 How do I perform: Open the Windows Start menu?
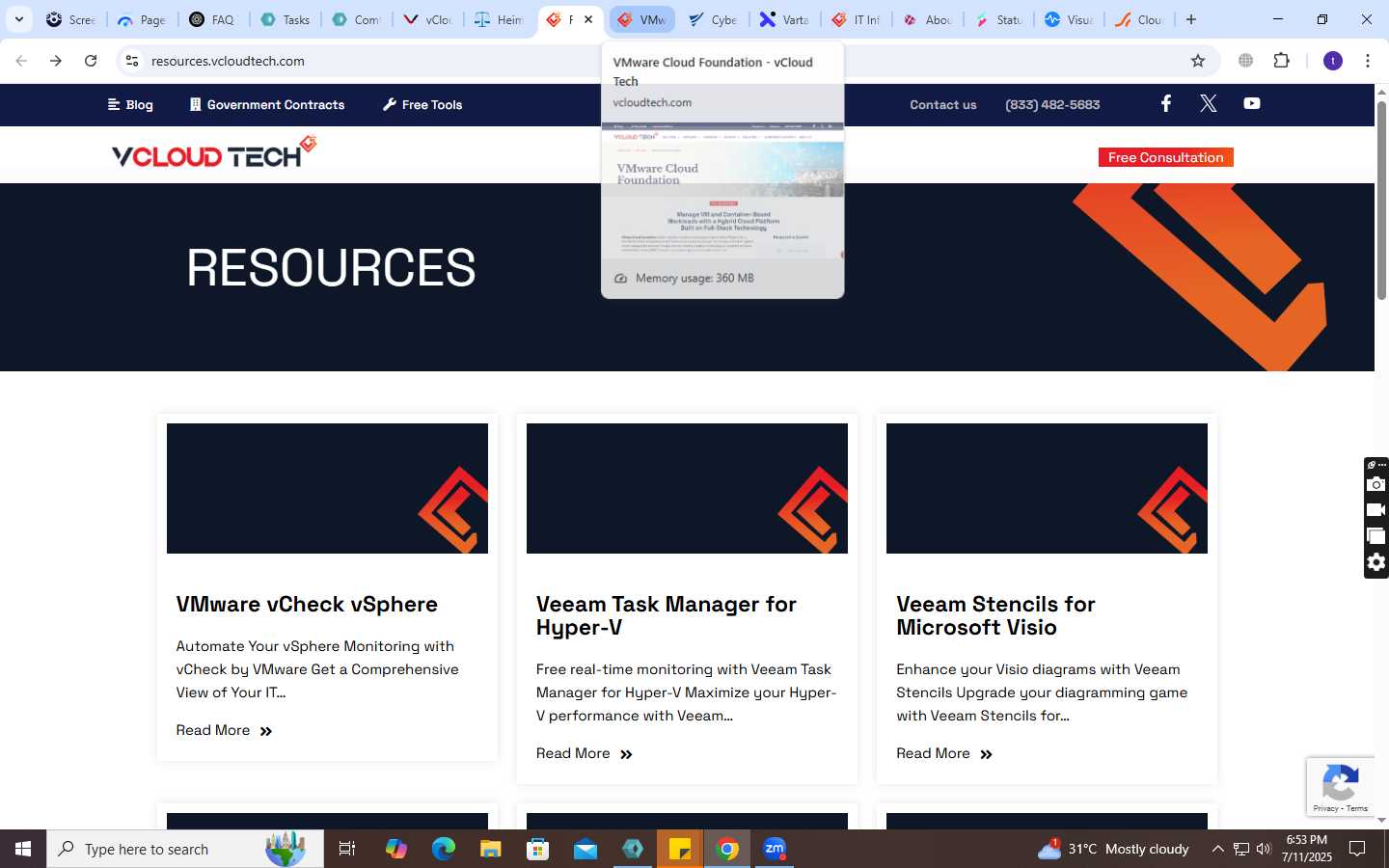[x=23, y=849]
